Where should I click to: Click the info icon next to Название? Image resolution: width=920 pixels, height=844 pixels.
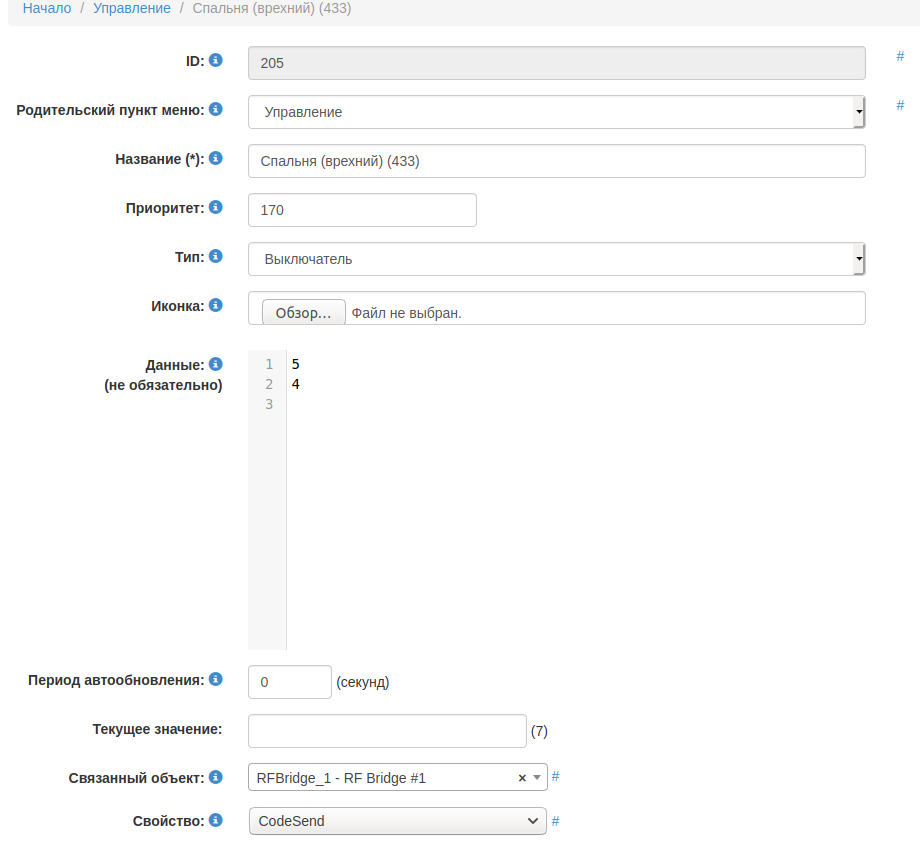pos(215,158)
